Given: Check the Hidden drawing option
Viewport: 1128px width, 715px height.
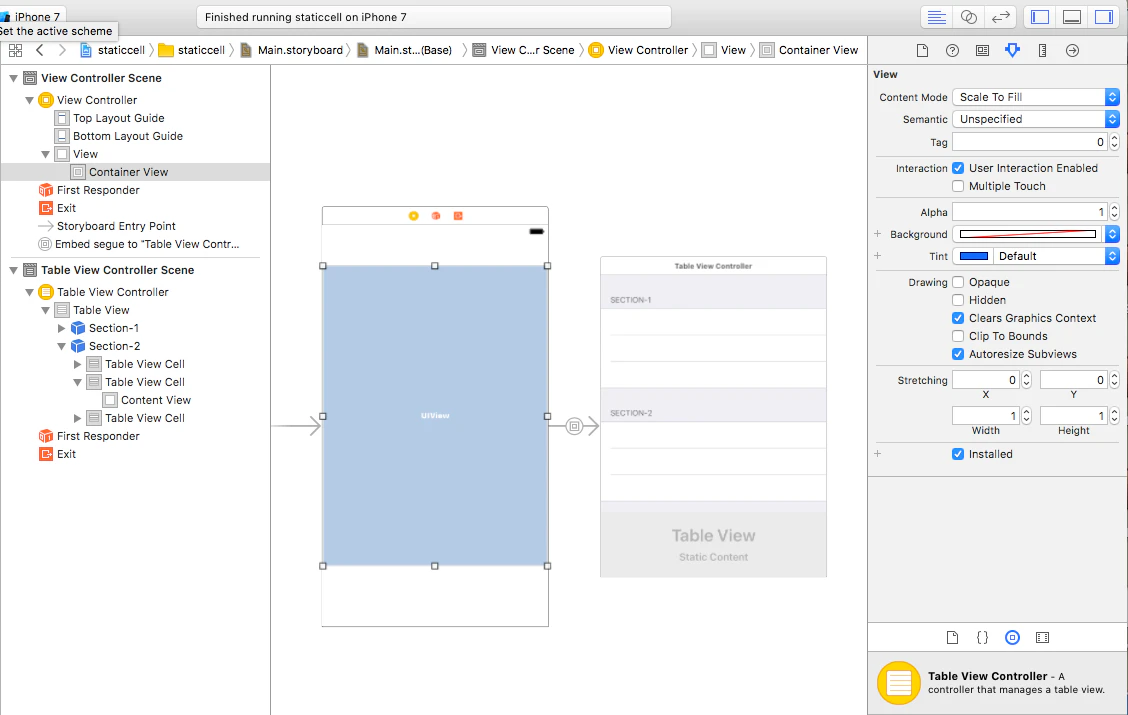Looking at the screenshot, I should click(x=958, y=300).
